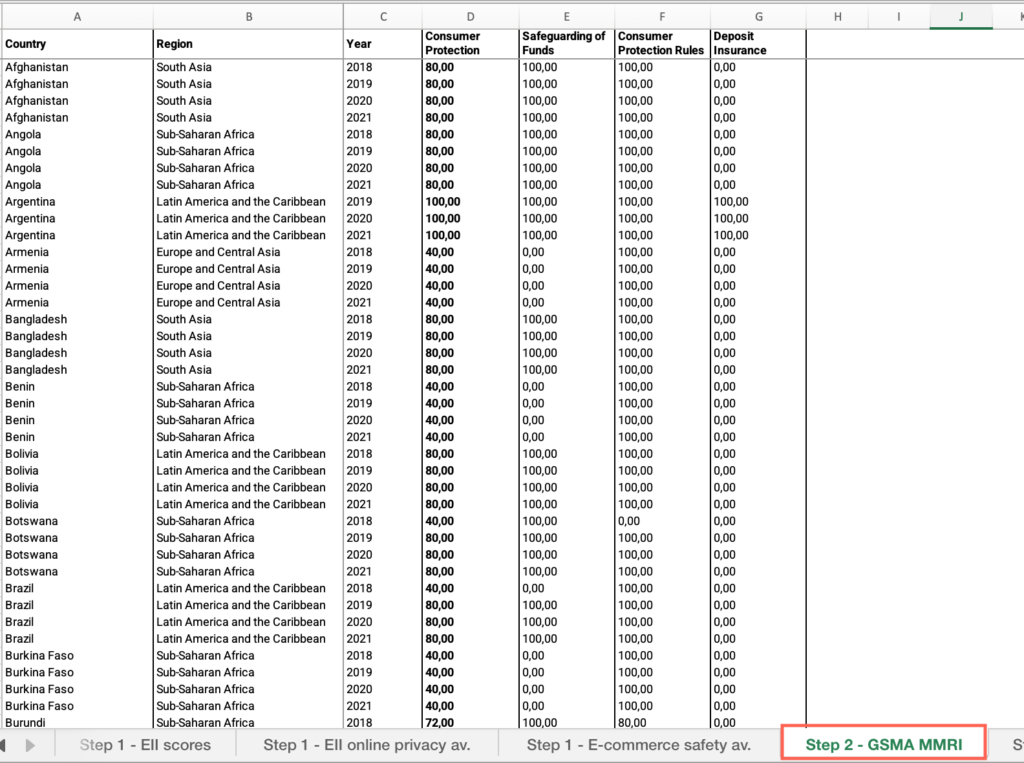Select the Botswana country cell for 2020

coord(77,555)
